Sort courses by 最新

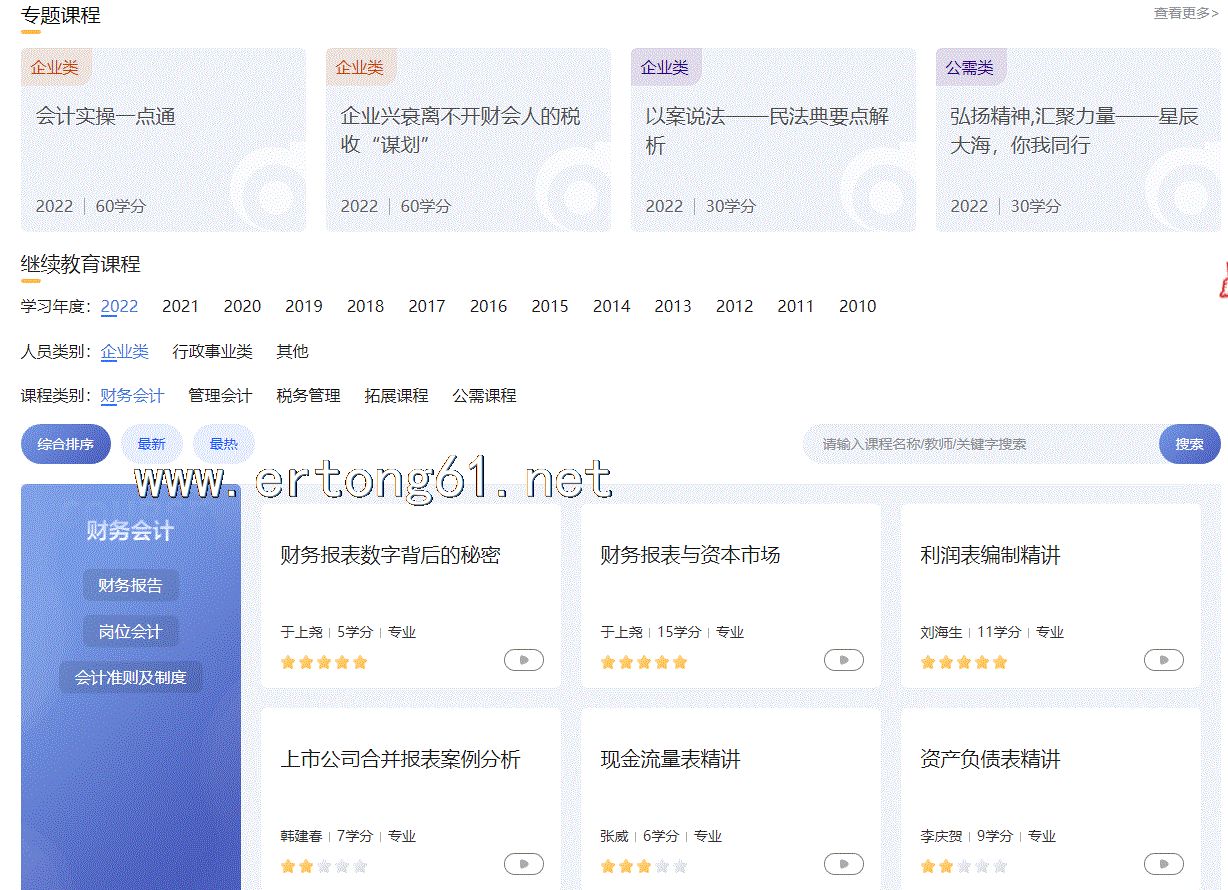tap(152, 444)
